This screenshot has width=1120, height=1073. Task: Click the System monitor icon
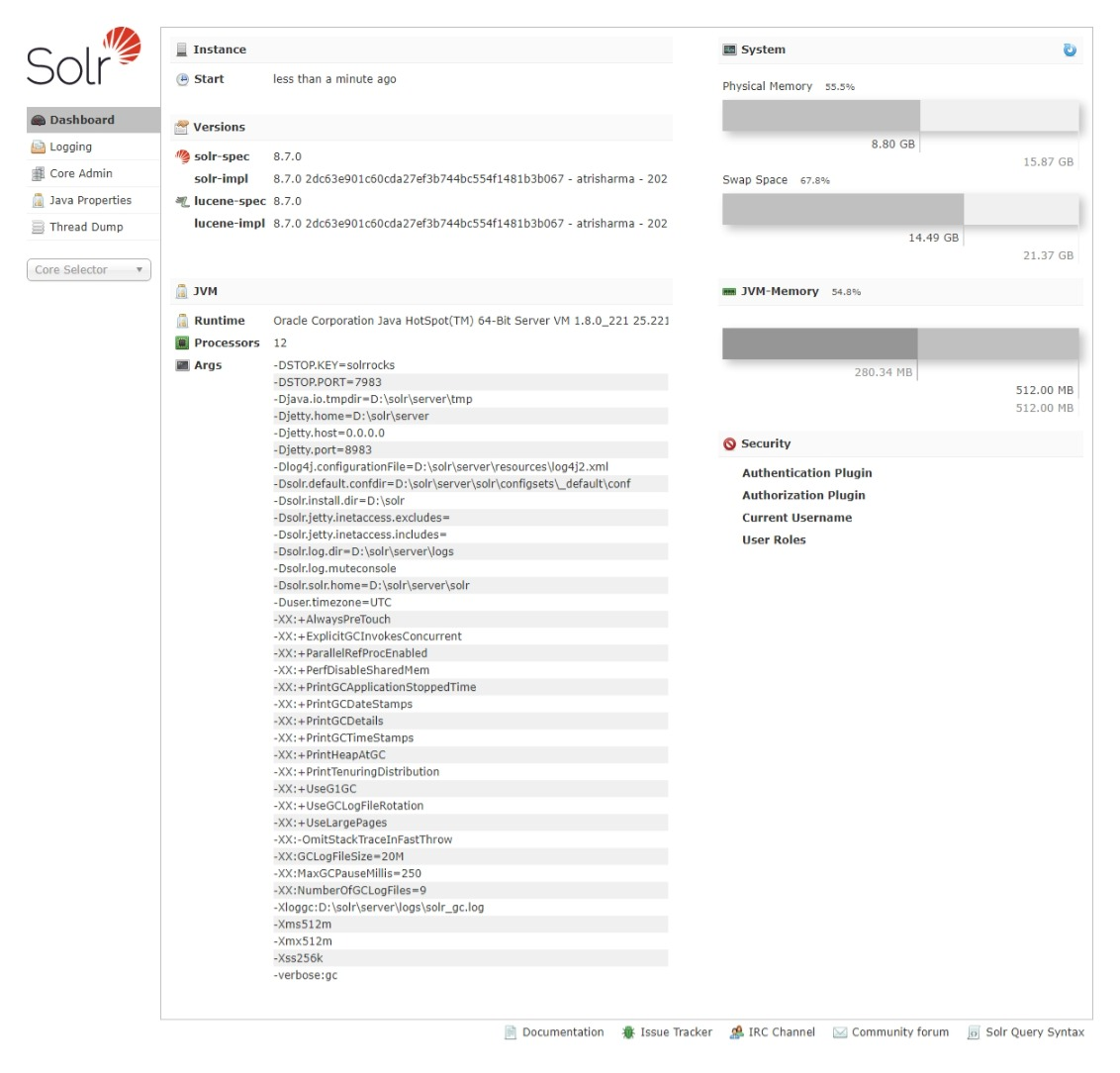(729, 50)
